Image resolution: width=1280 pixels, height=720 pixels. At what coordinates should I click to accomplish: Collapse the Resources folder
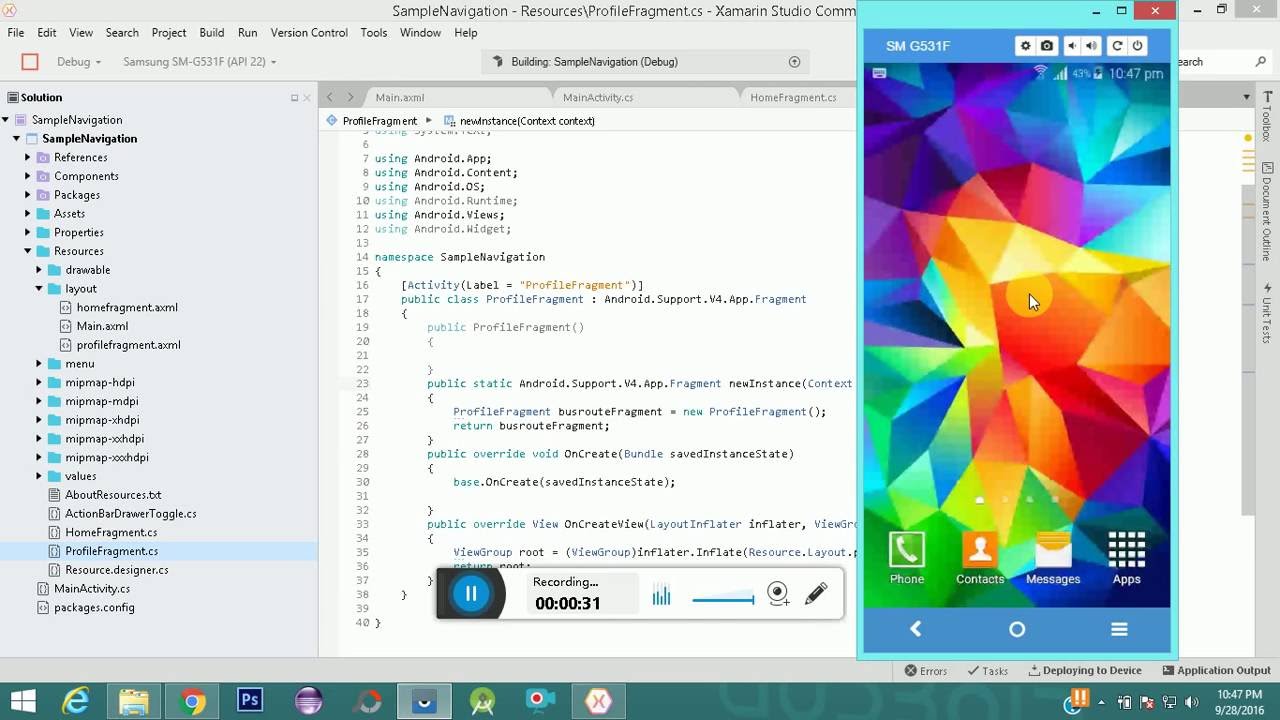pyautogui.click(x=28, y=251)
